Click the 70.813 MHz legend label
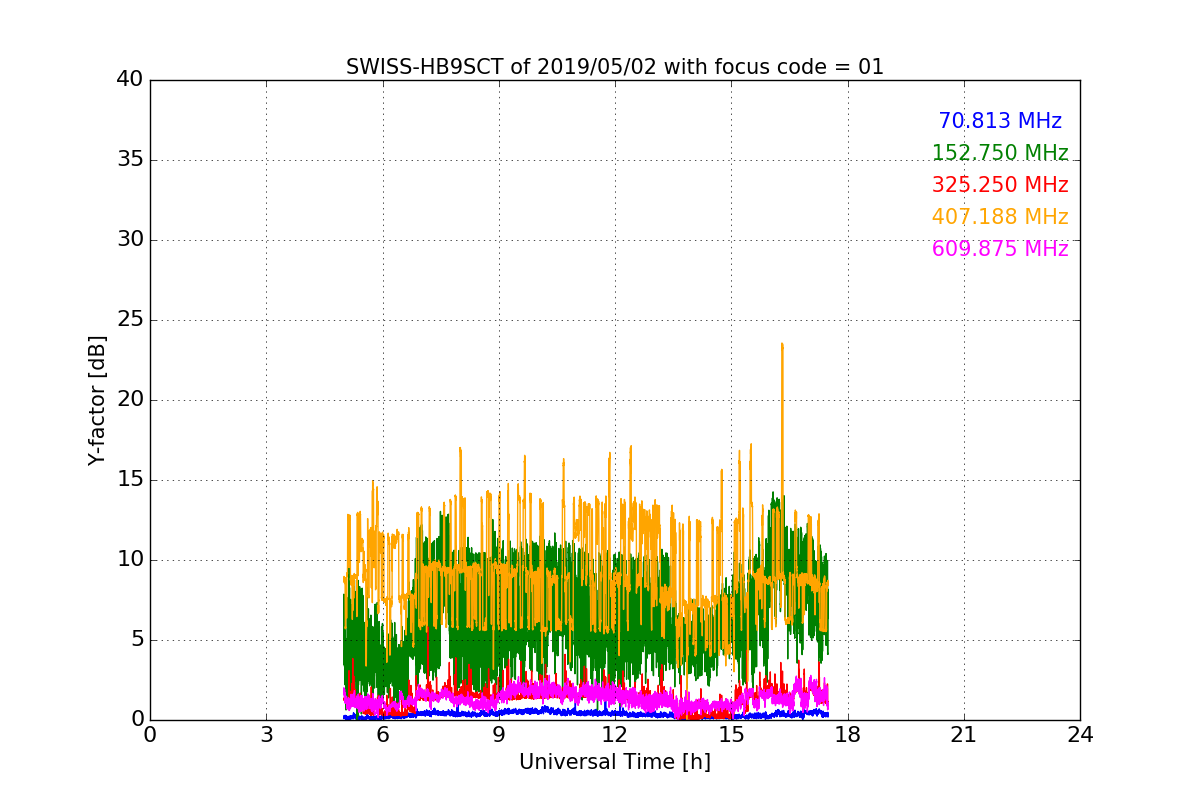1200x800 pixels. coord(1000,121)
